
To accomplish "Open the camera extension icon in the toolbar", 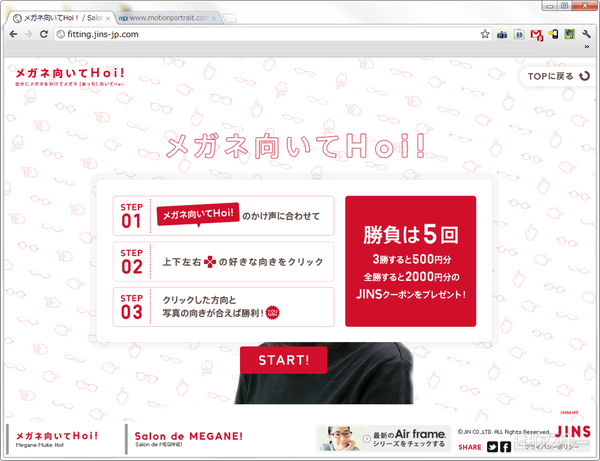I will [502, 35].
